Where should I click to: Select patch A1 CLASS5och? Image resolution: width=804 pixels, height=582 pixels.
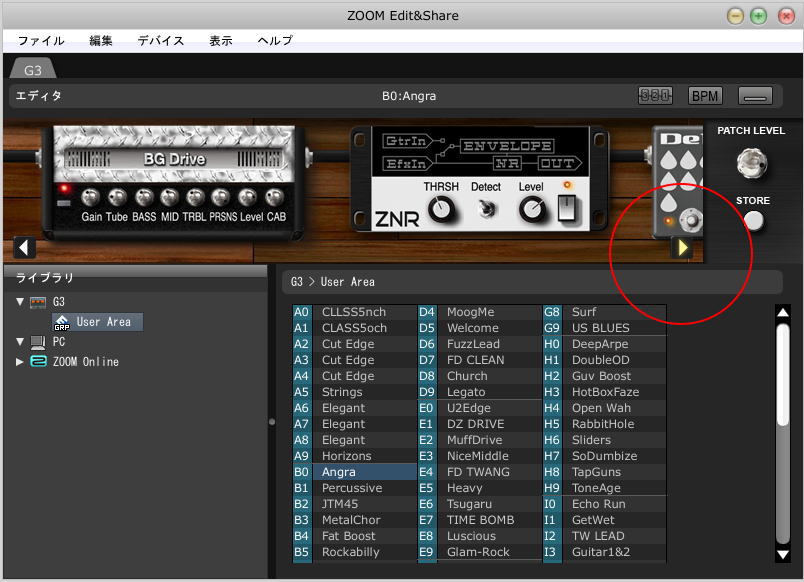click(354, 328)
